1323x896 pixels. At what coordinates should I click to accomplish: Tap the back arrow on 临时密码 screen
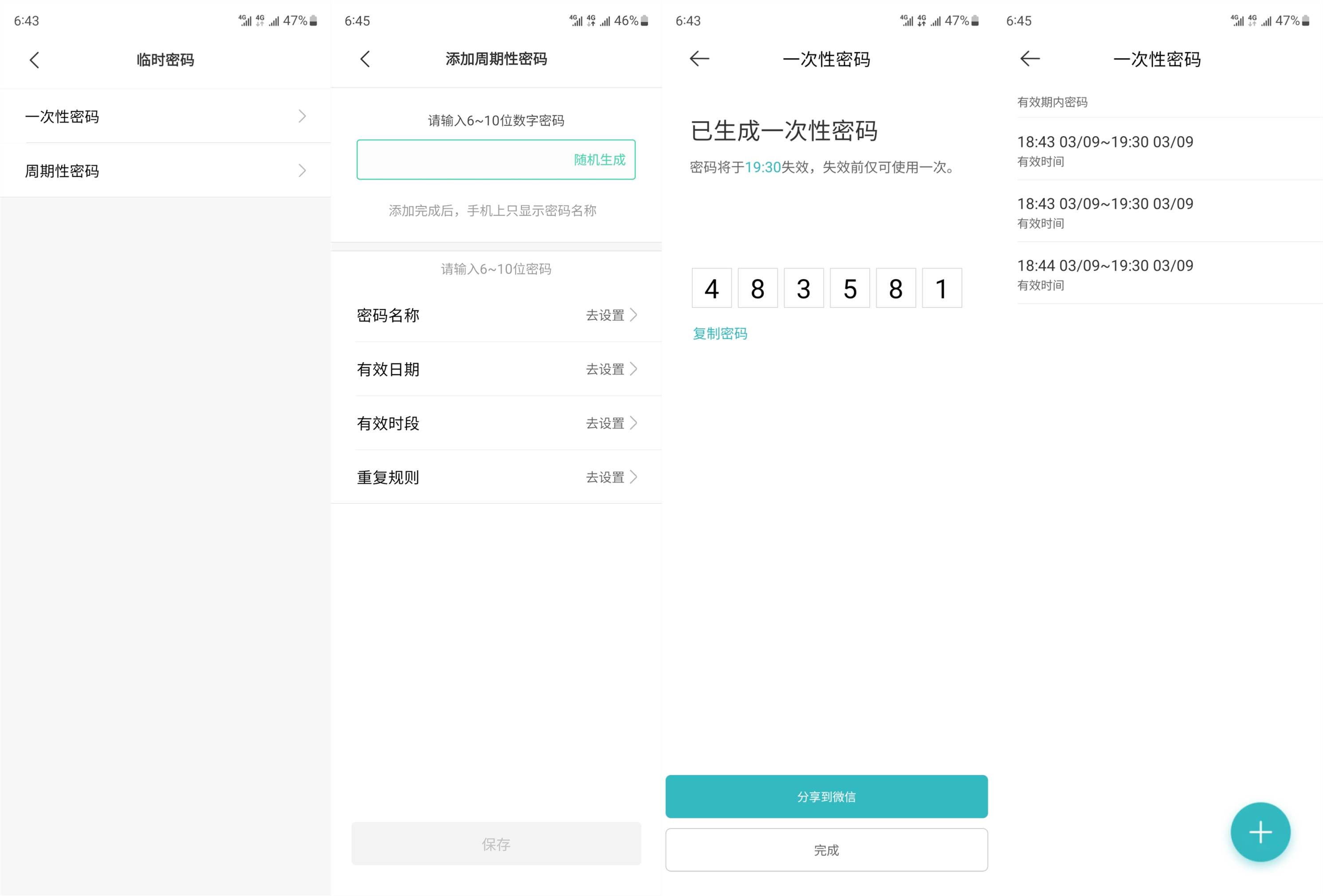click(34, 59)
